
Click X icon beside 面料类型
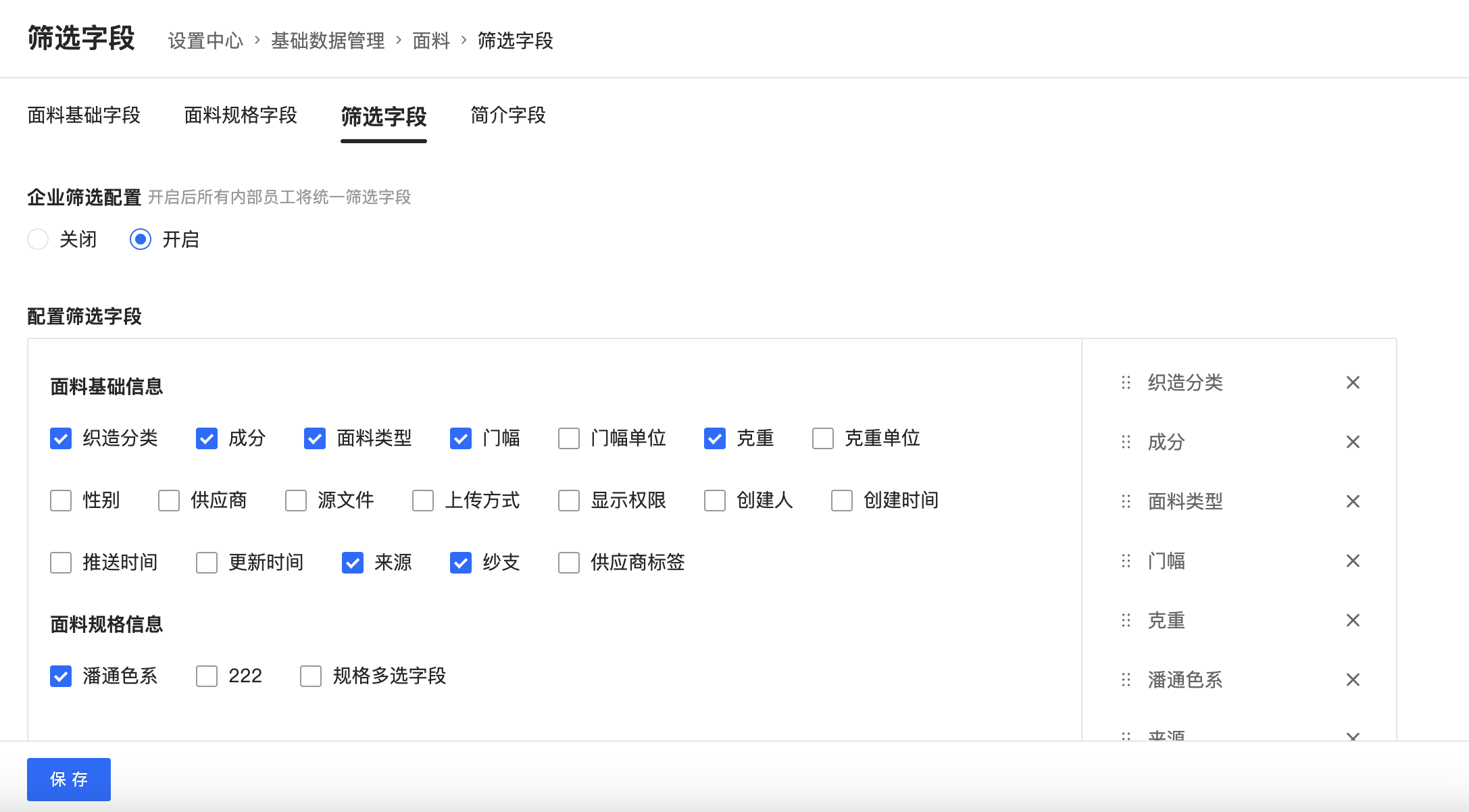point(1353,501)
